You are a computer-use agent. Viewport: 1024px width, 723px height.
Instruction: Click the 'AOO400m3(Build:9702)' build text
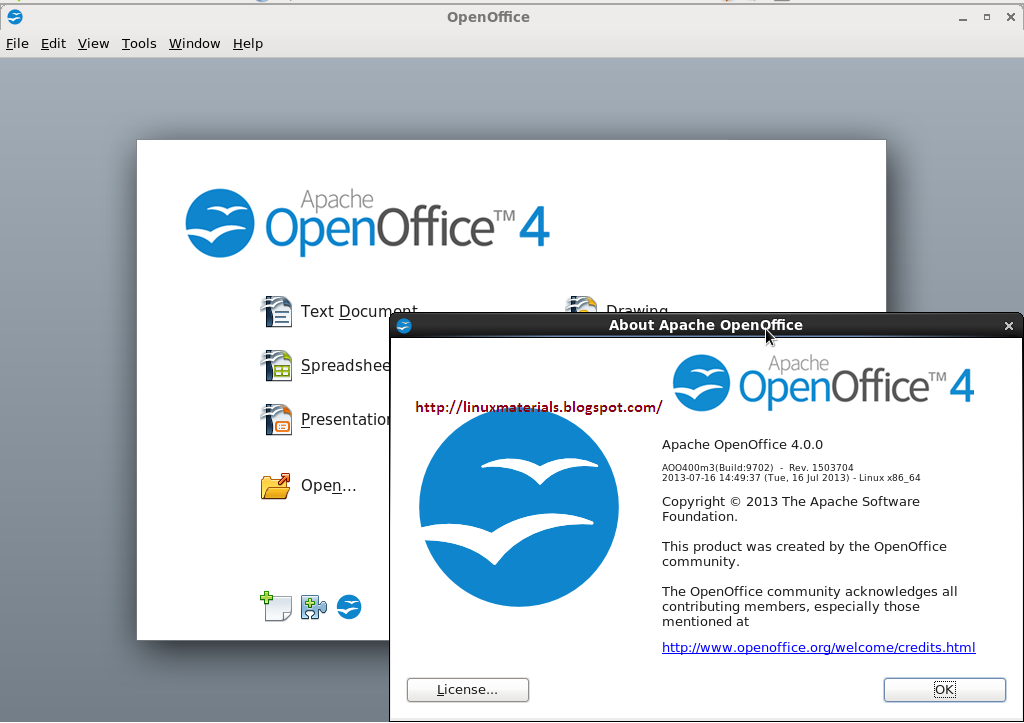(x=717, y=468)
